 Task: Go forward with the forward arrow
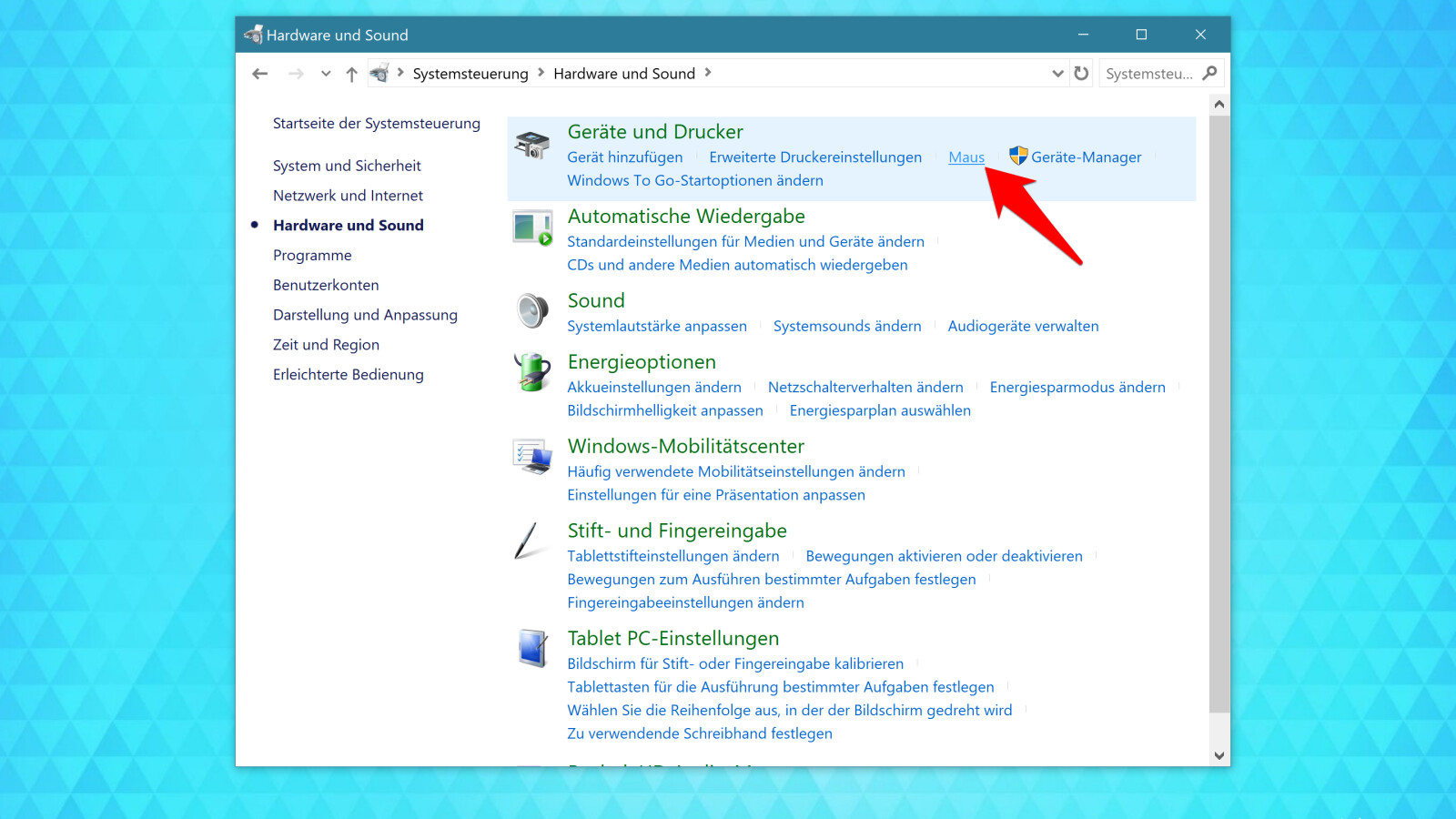click(x=296, y=74)
